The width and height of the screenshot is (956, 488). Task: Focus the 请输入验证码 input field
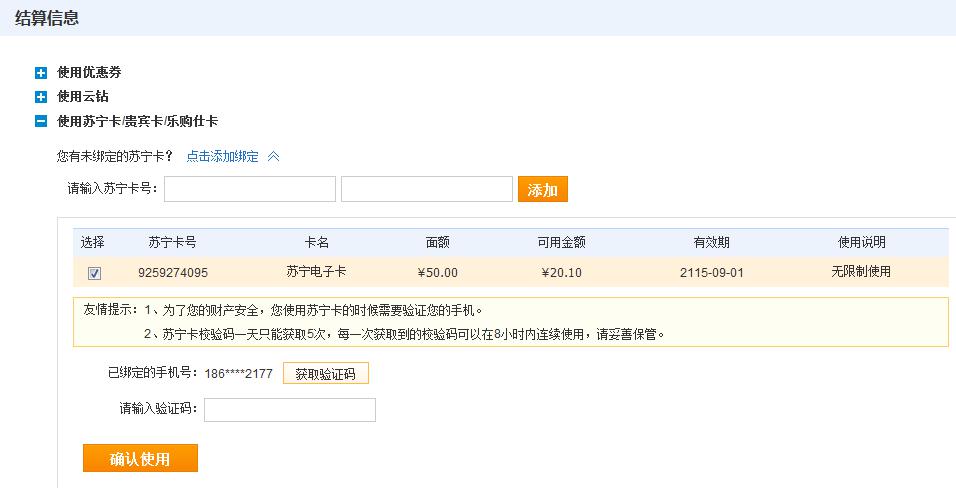point(290,410)
